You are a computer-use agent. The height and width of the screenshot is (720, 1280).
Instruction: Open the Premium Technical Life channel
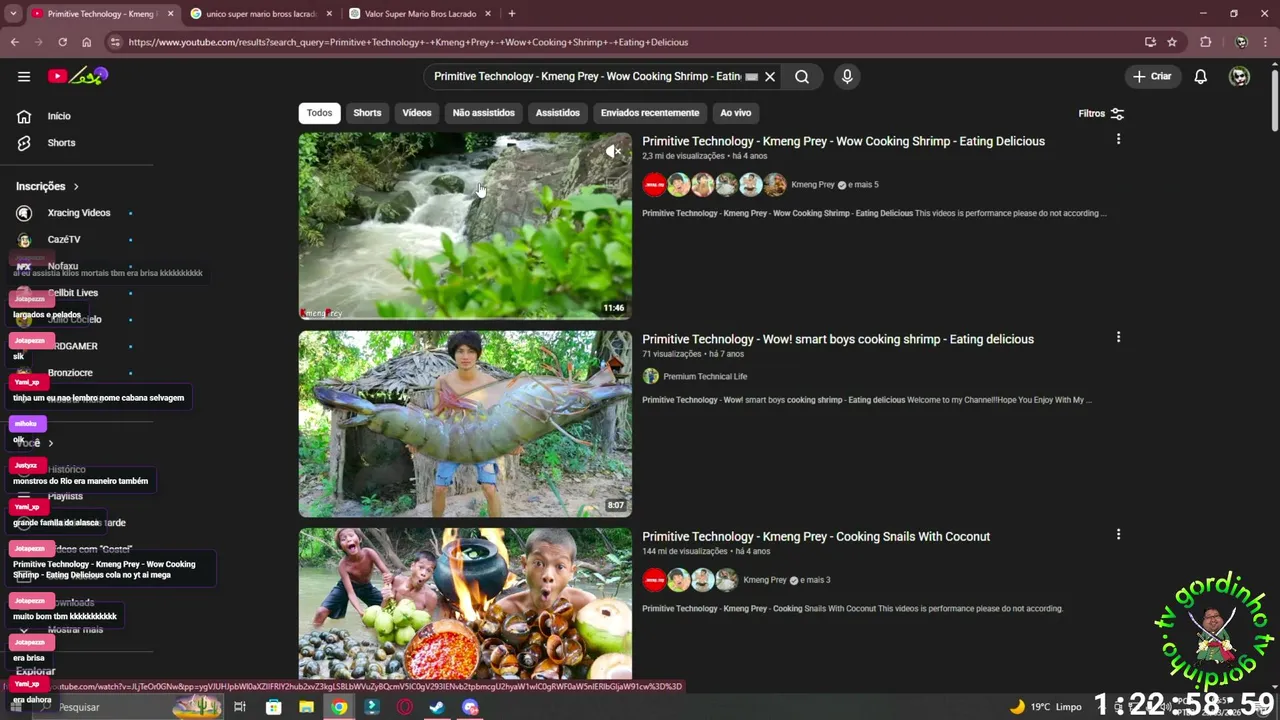point(705,376)
